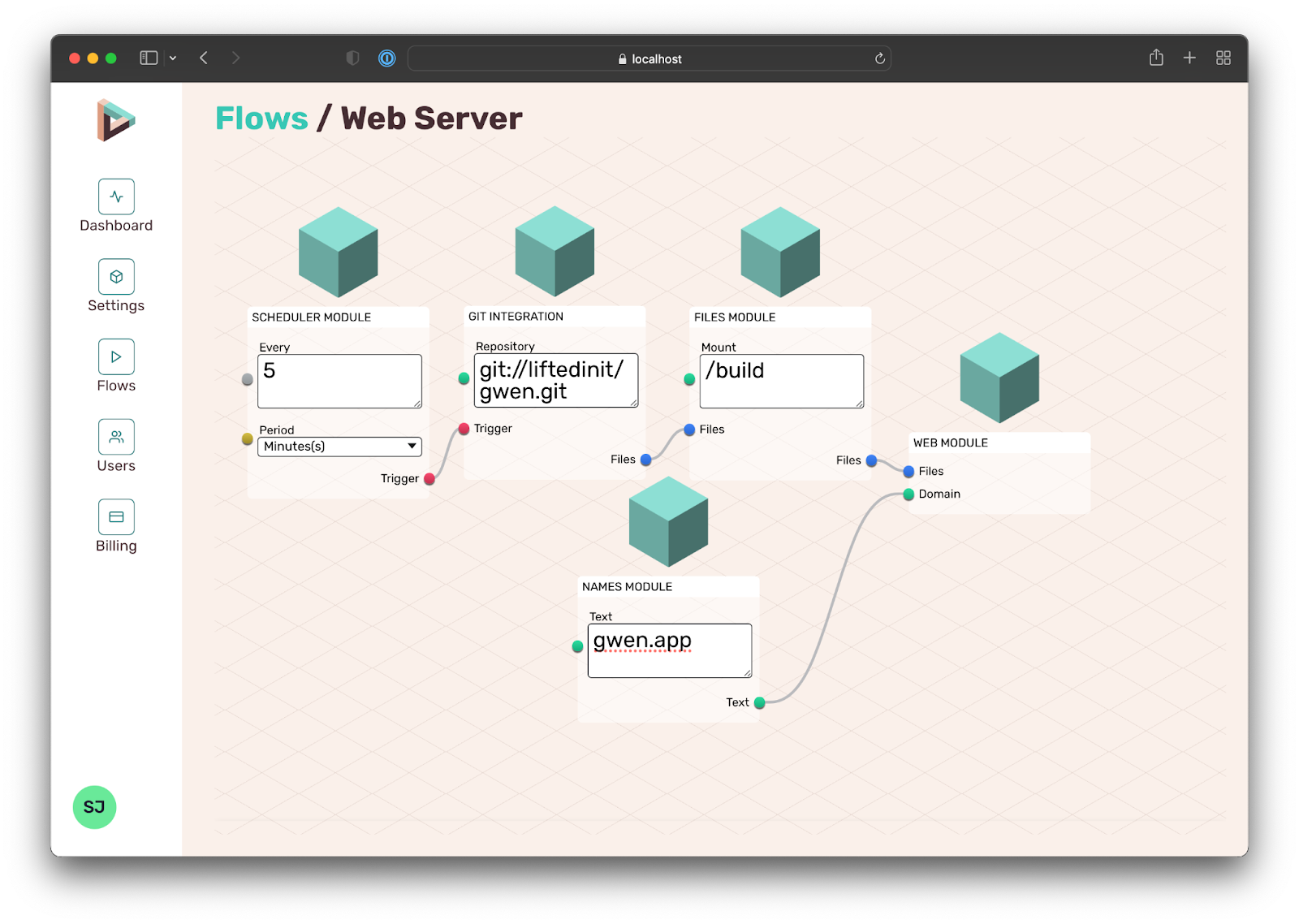Click the Names Module cube

point(668,522)
